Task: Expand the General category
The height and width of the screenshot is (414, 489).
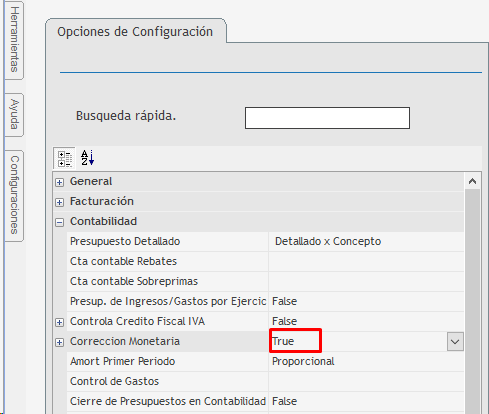Action: 60,182
